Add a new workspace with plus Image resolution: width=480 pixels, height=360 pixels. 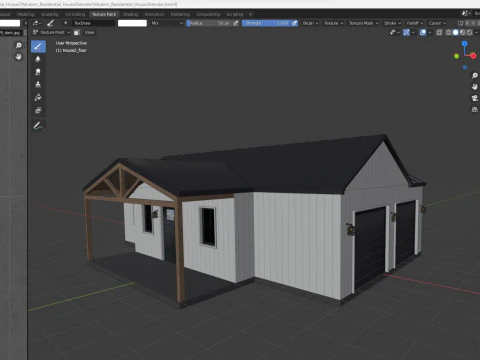(251, 14)
